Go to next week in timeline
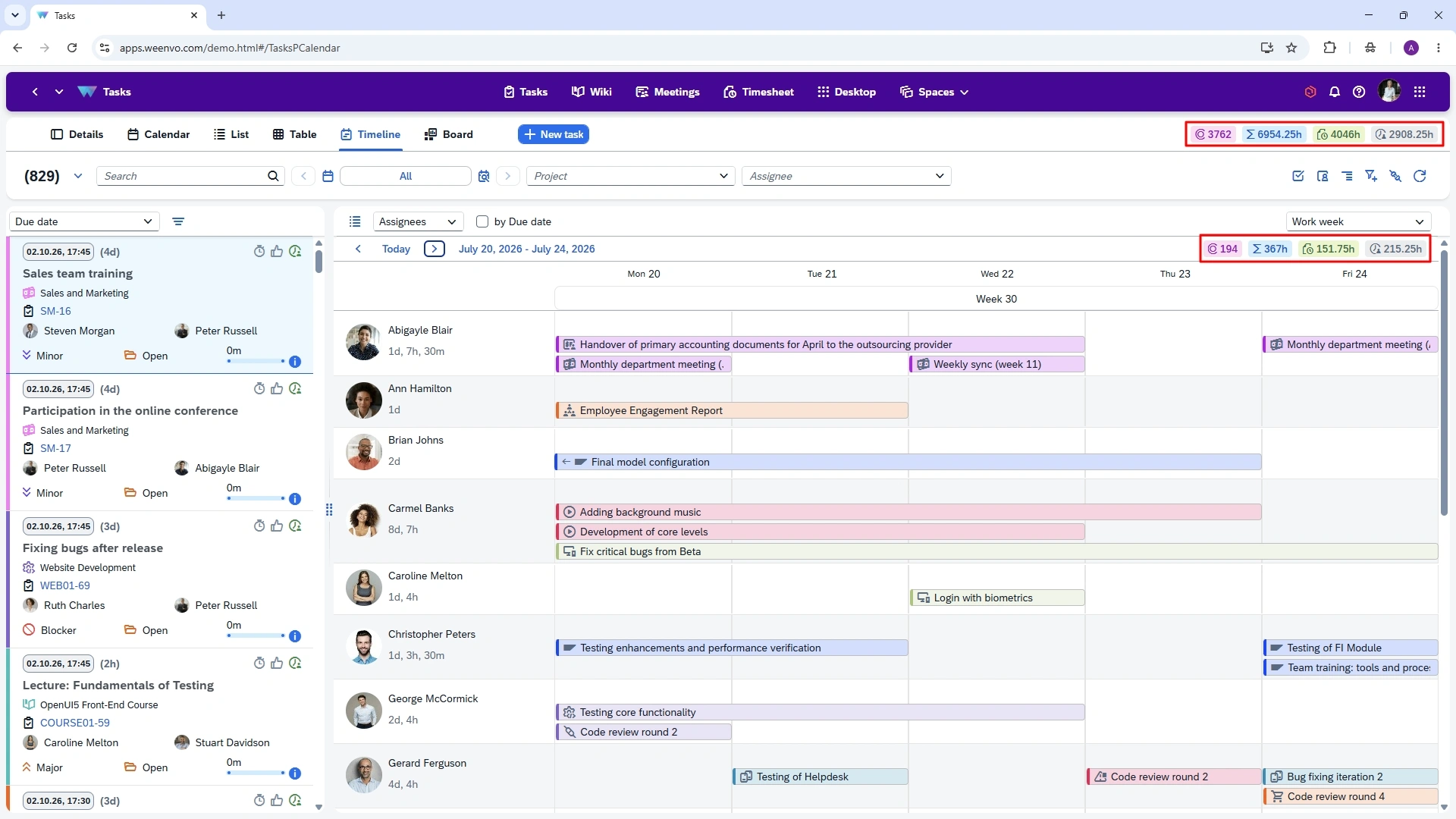Image resolution: width=1456 pixels, height=819 pixels. 435,249
